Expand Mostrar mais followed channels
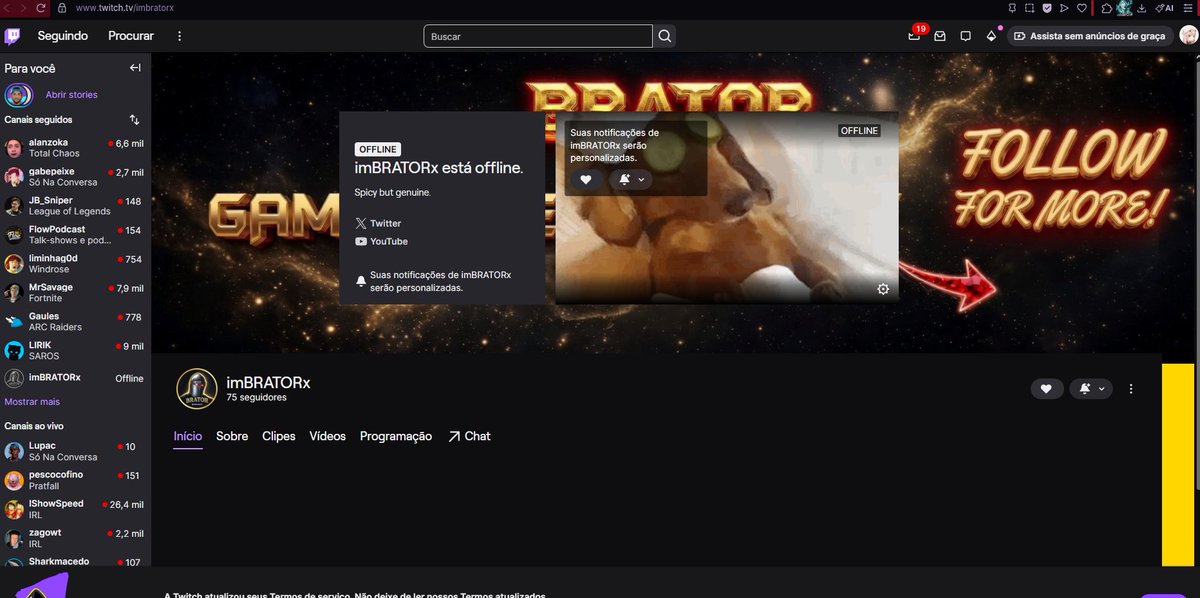Image resolution: width=1200 pixels, height=598 pixels. [x=32, y=401]
